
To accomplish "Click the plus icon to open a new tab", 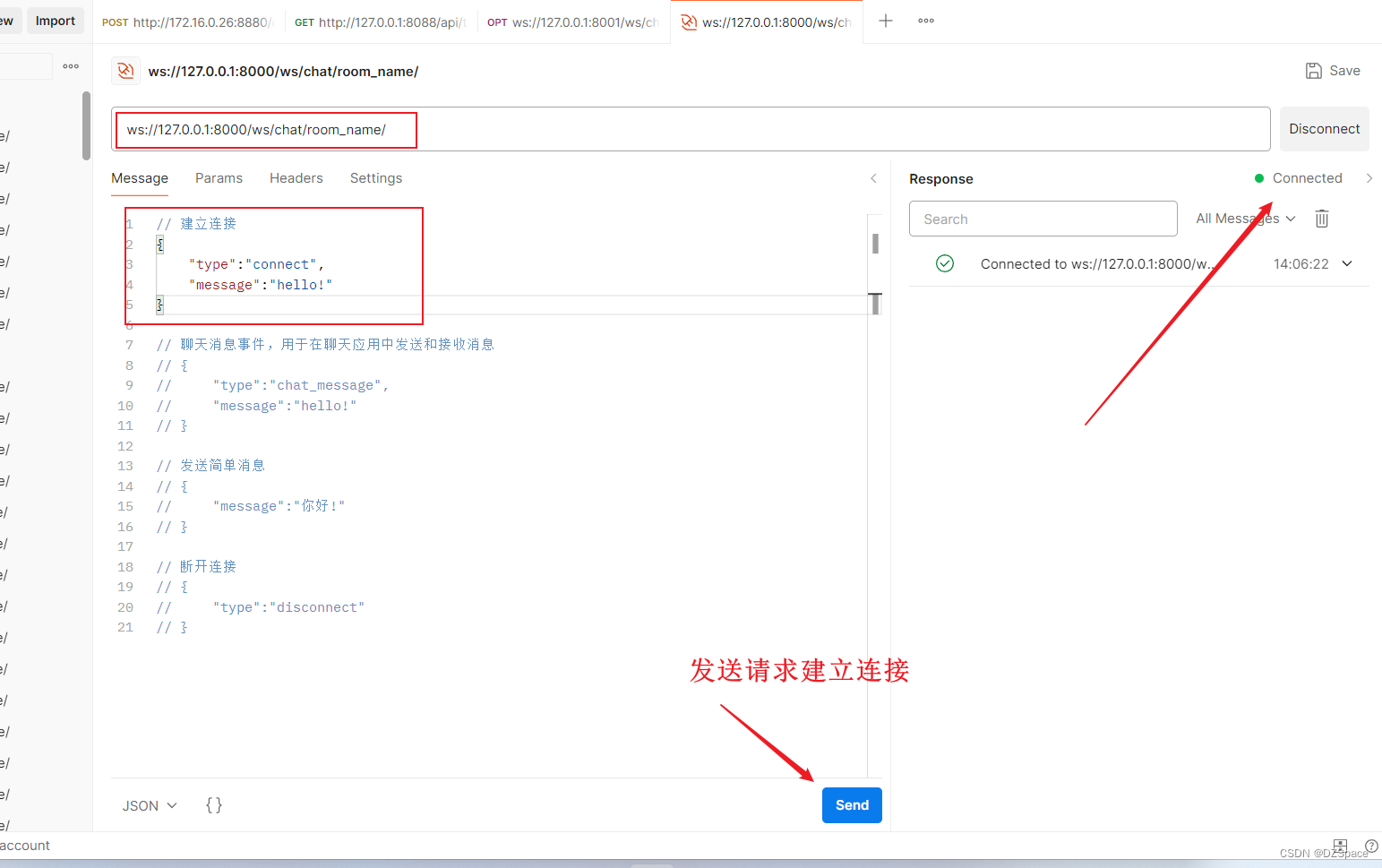I will (x=885, y=20).
